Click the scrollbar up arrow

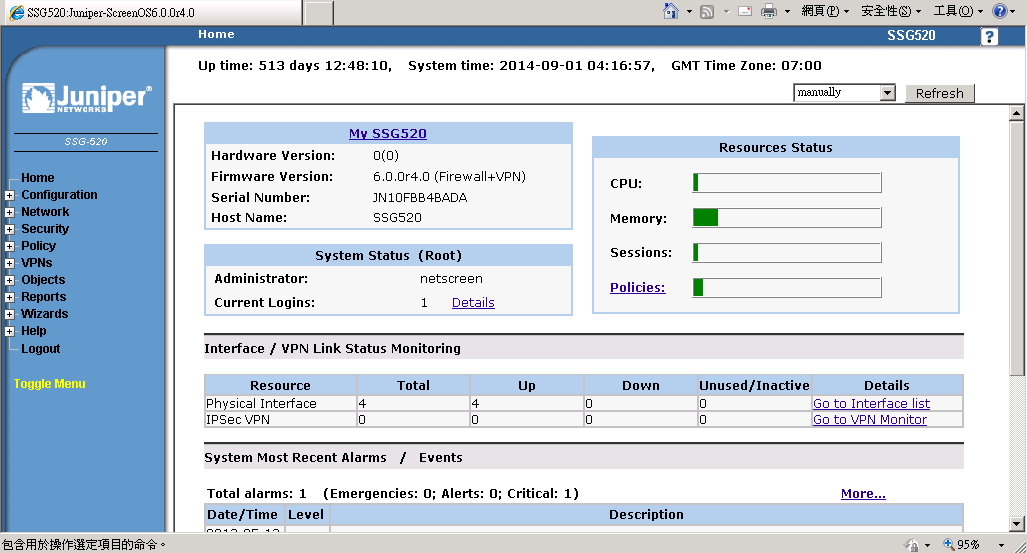coord(1016,113)
